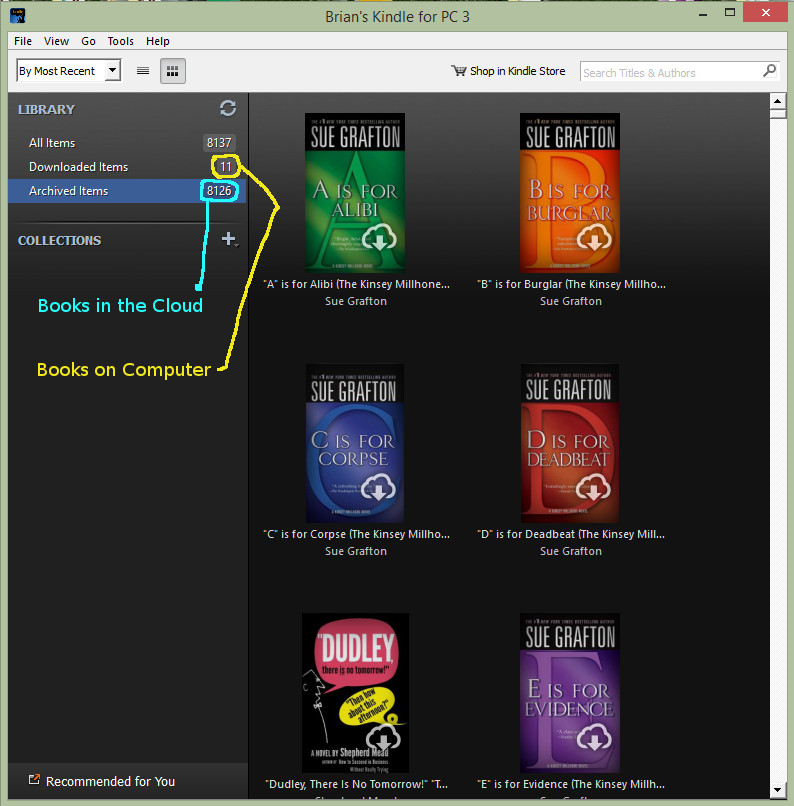Select All Items in library
Viewport: 794px width, 806px height.
coord(127,143)
